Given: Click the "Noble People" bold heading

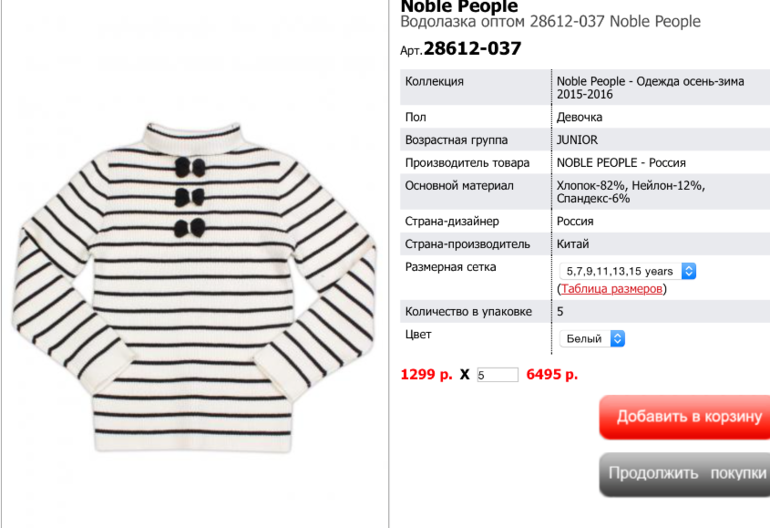Looking at the screenshot, I should pyautogui.click(x=459, y=6).
